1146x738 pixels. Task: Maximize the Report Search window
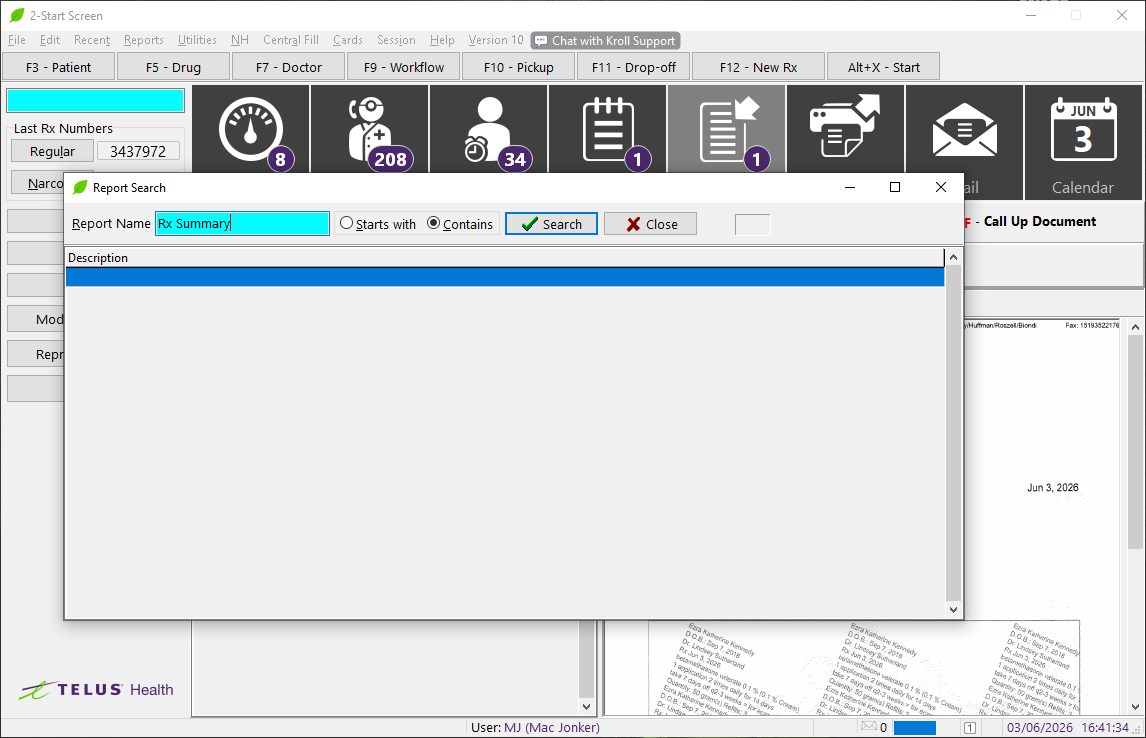click(x=895, y=187)
